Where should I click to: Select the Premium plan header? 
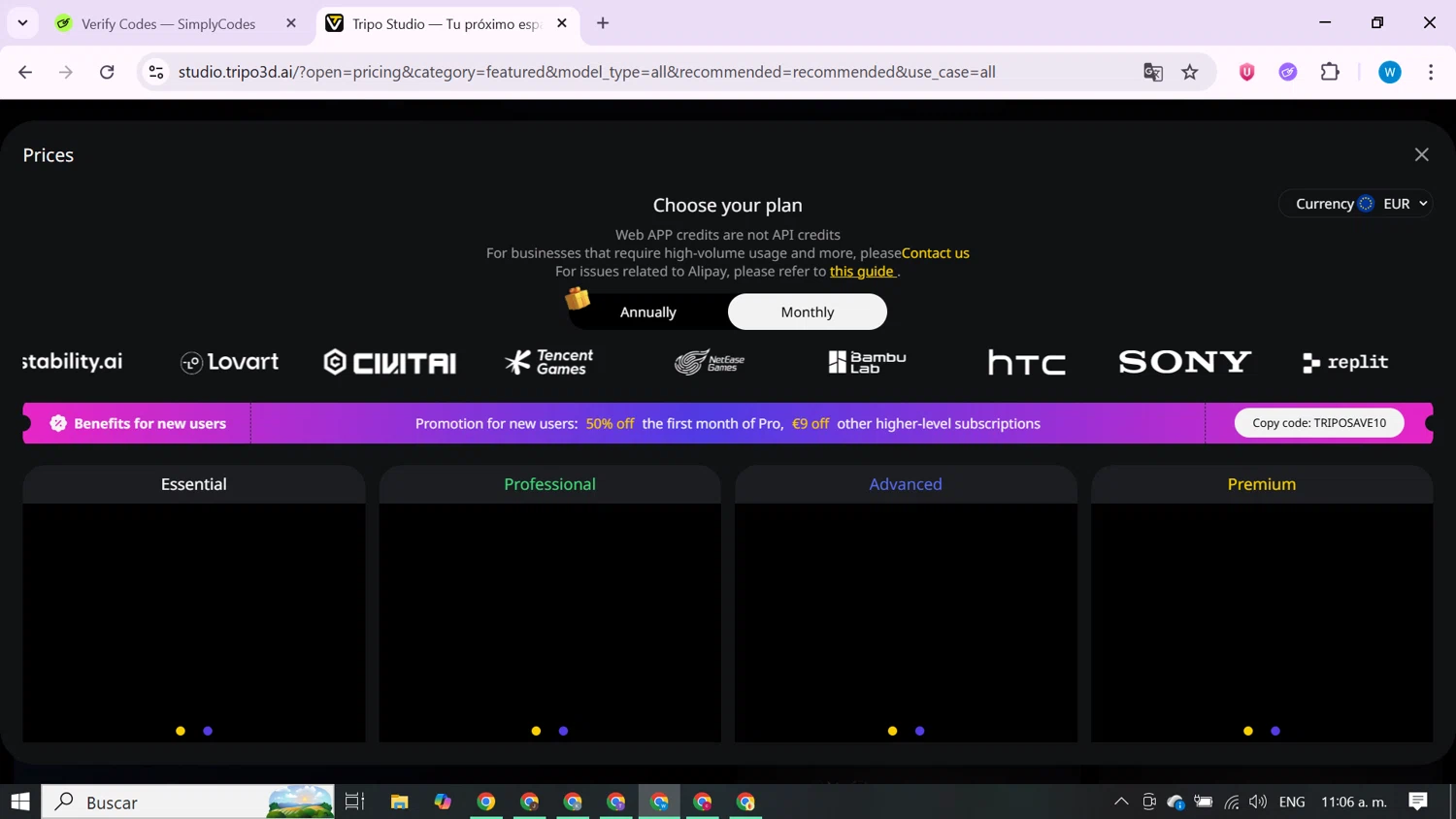click(x=1262, y=484)
